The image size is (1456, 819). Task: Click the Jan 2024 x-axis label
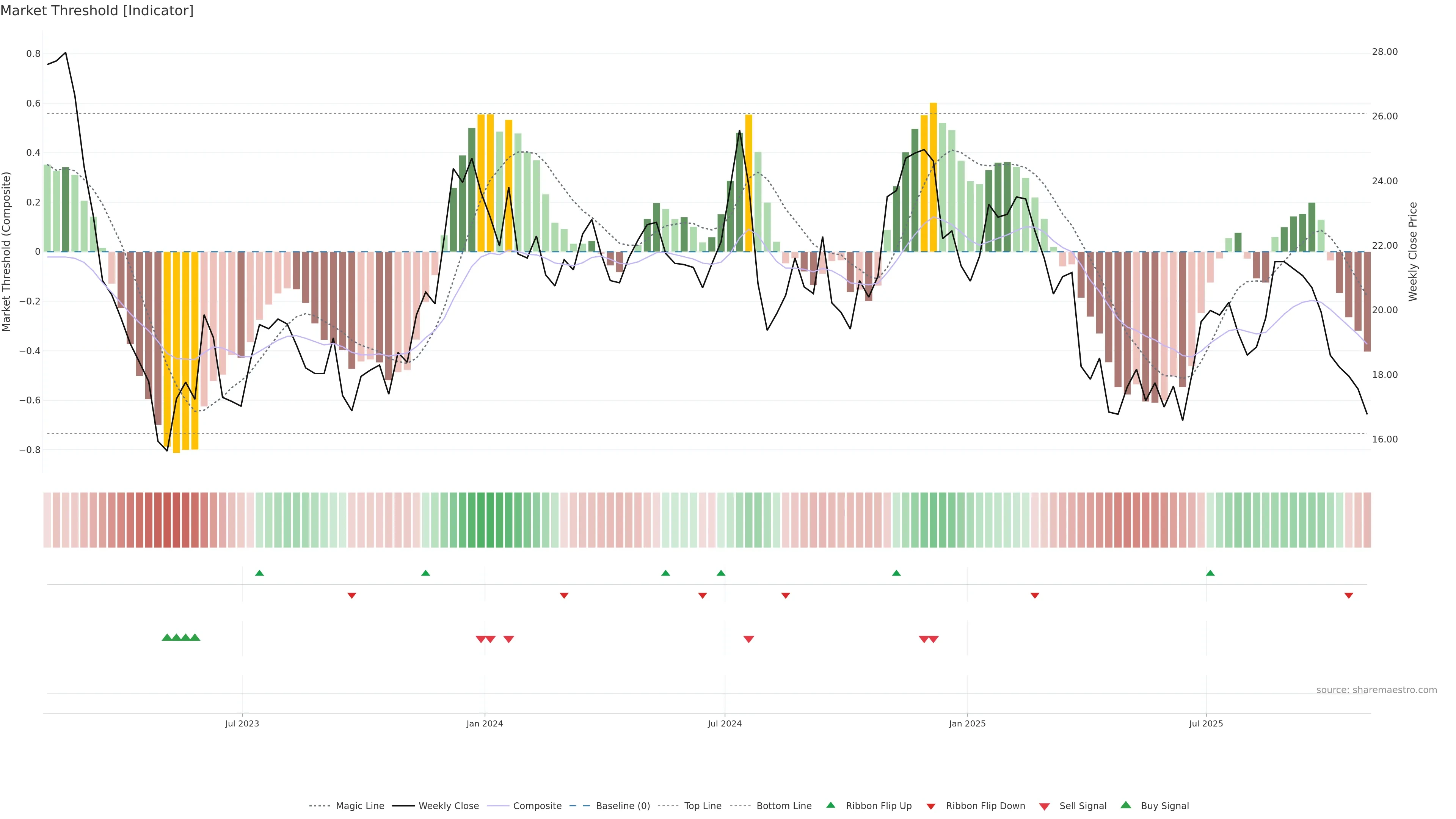[x=485, y=723]
